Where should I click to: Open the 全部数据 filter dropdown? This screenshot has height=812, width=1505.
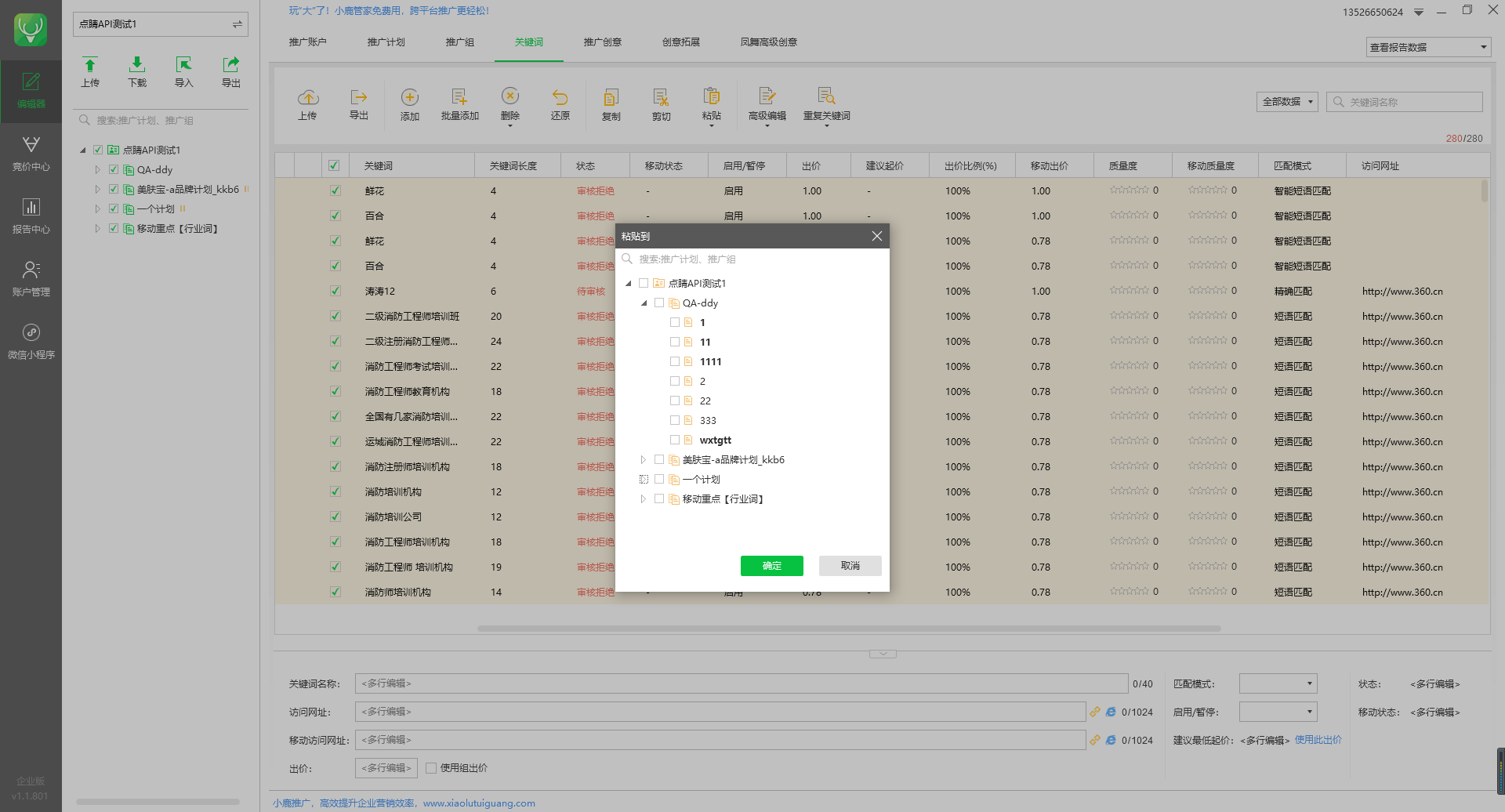pos(1287,102)
